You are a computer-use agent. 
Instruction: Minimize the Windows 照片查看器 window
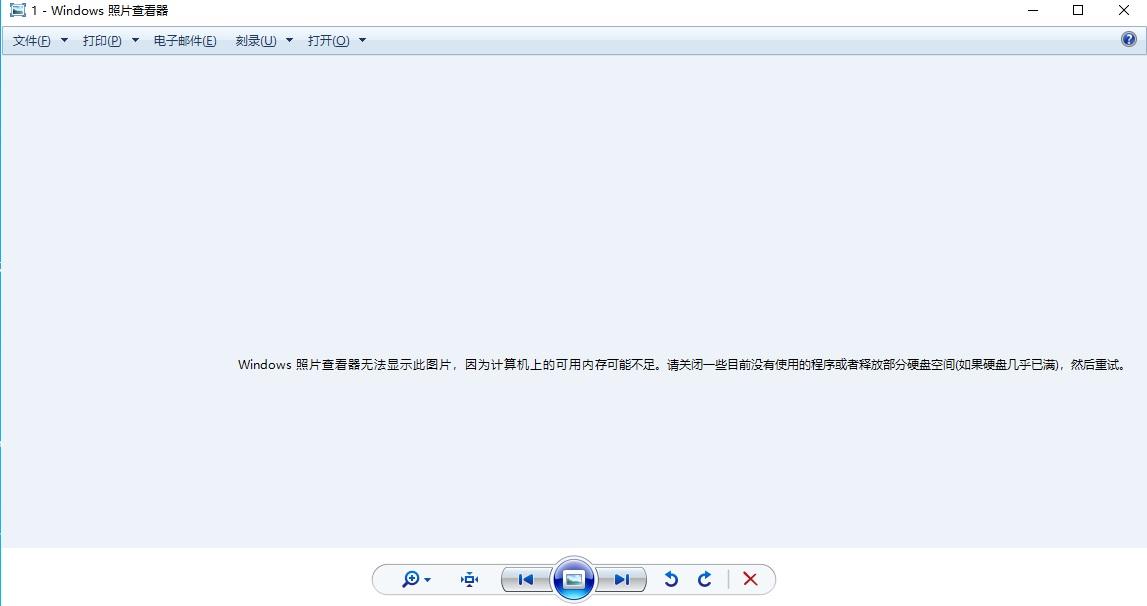pos(1033,10)
